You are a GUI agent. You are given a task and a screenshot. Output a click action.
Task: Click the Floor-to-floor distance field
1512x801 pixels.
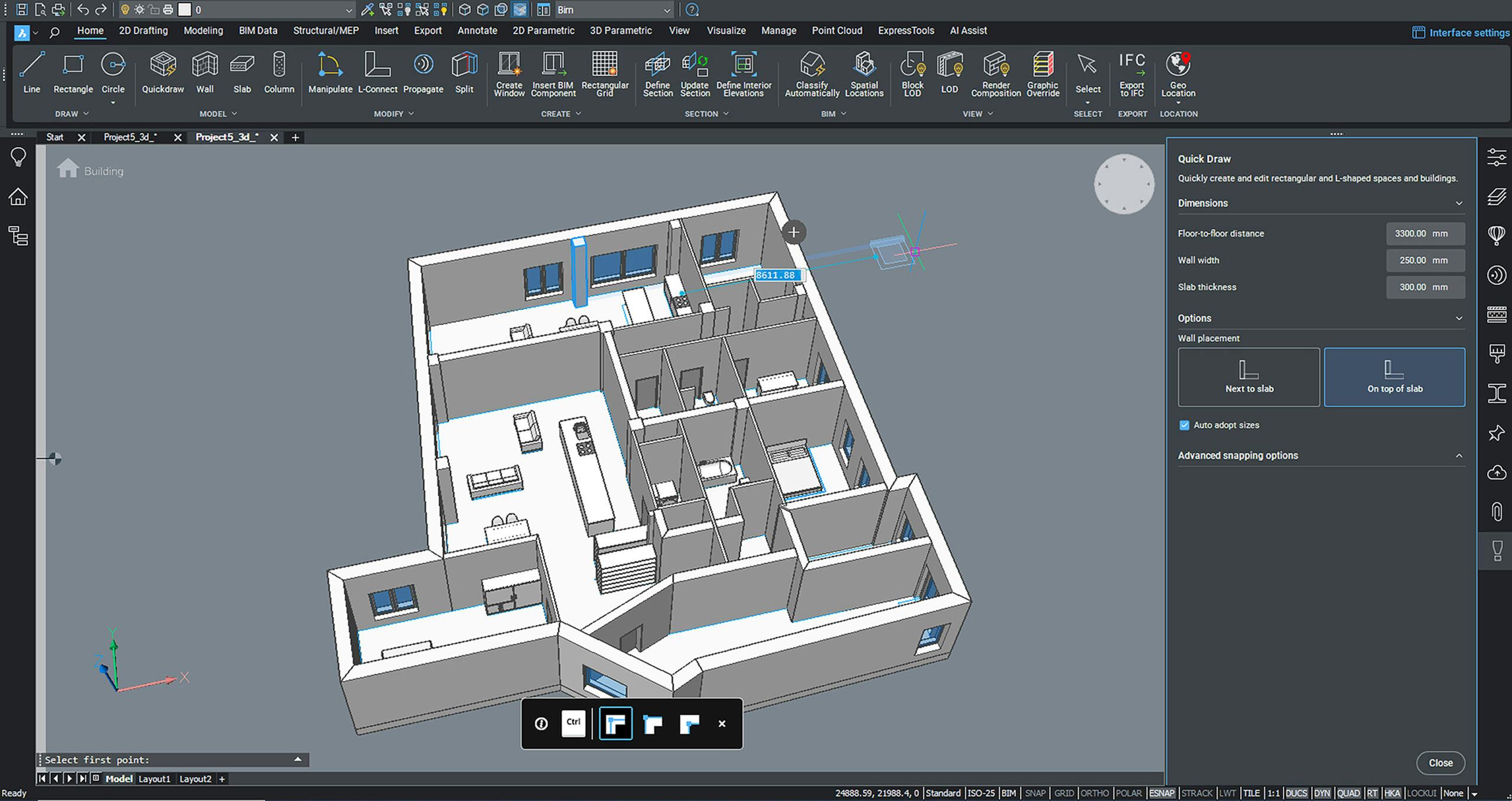click(1425, 234)
